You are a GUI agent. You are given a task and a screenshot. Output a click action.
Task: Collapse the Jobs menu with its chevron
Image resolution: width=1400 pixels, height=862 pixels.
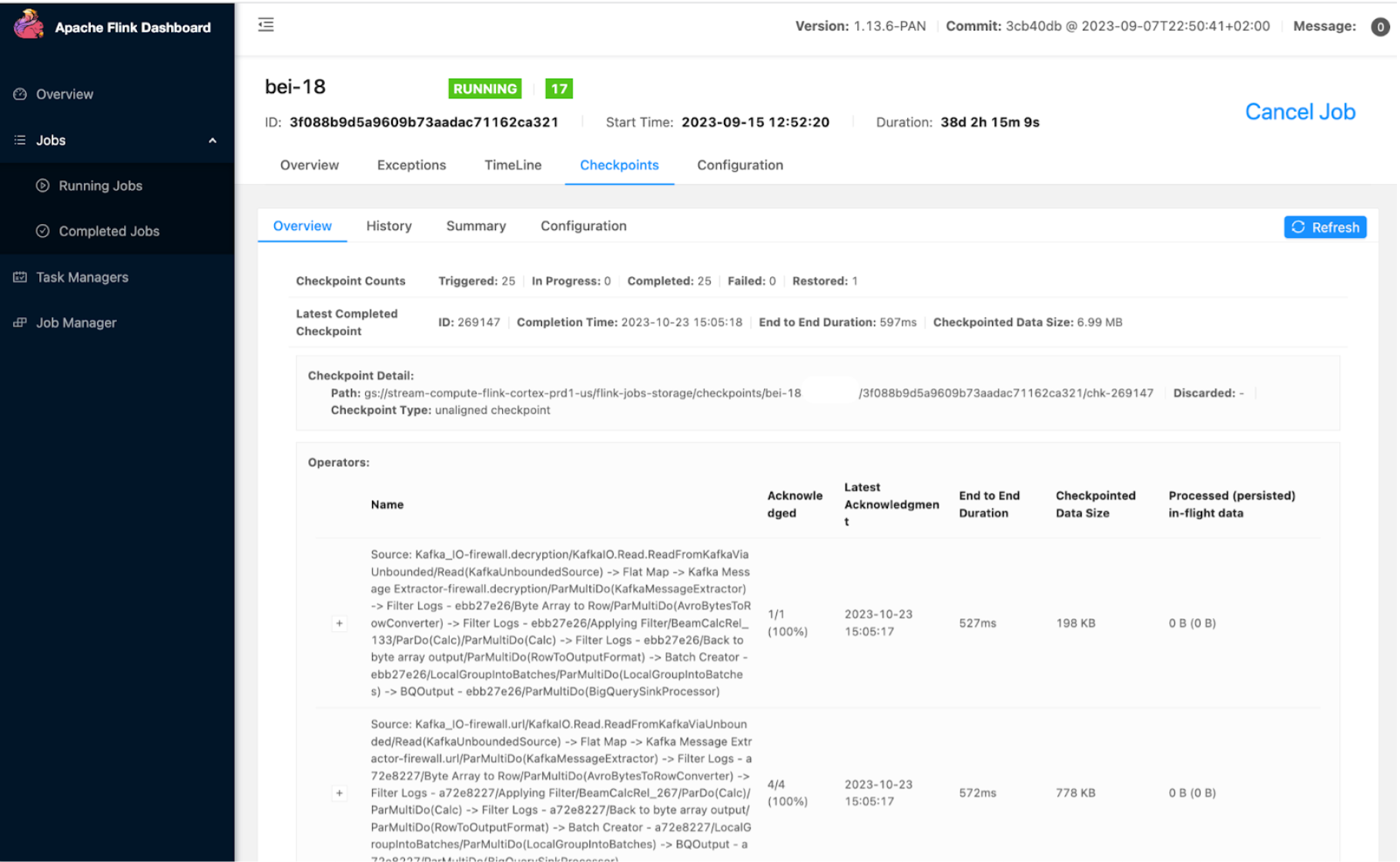pyautogui.click(x=213, y=141)
